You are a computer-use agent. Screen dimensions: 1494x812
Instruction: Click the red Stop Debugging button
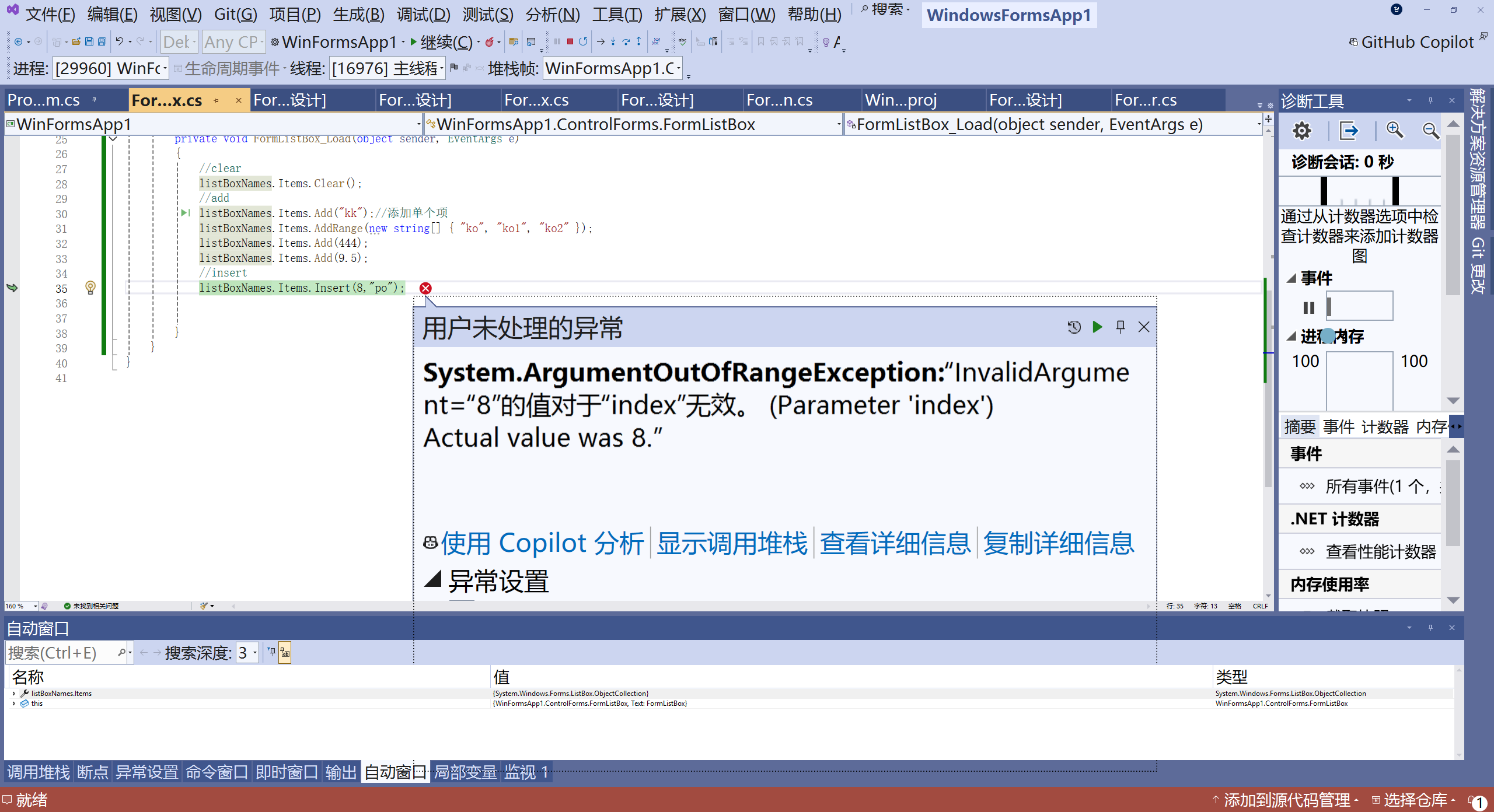pos(570,41)
